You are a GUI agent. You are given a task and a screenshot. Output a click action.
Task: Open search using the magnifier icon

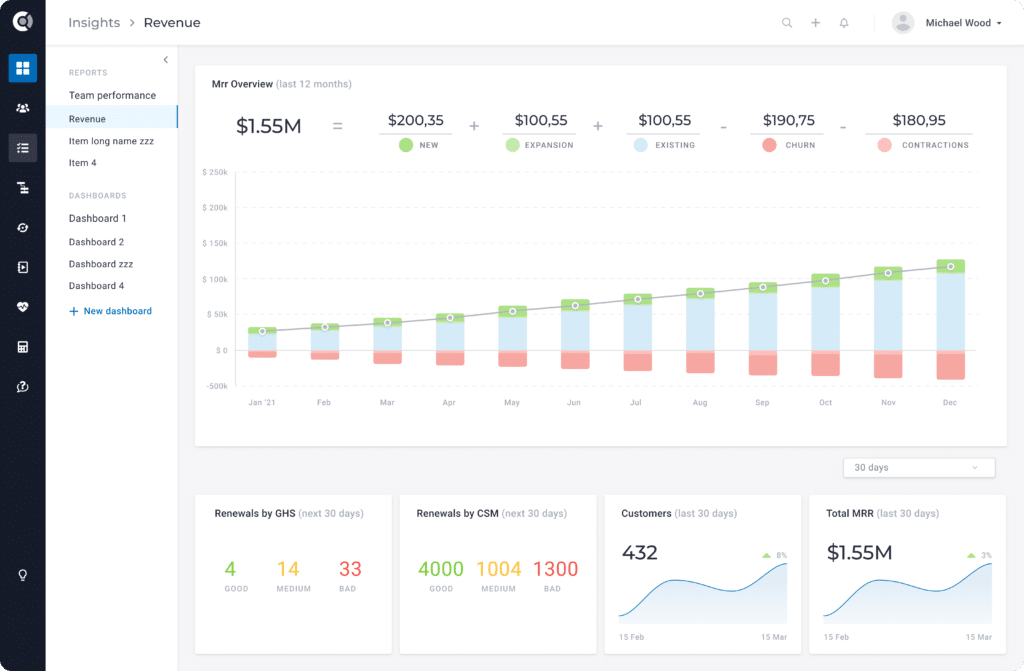[x=787, y=23]
